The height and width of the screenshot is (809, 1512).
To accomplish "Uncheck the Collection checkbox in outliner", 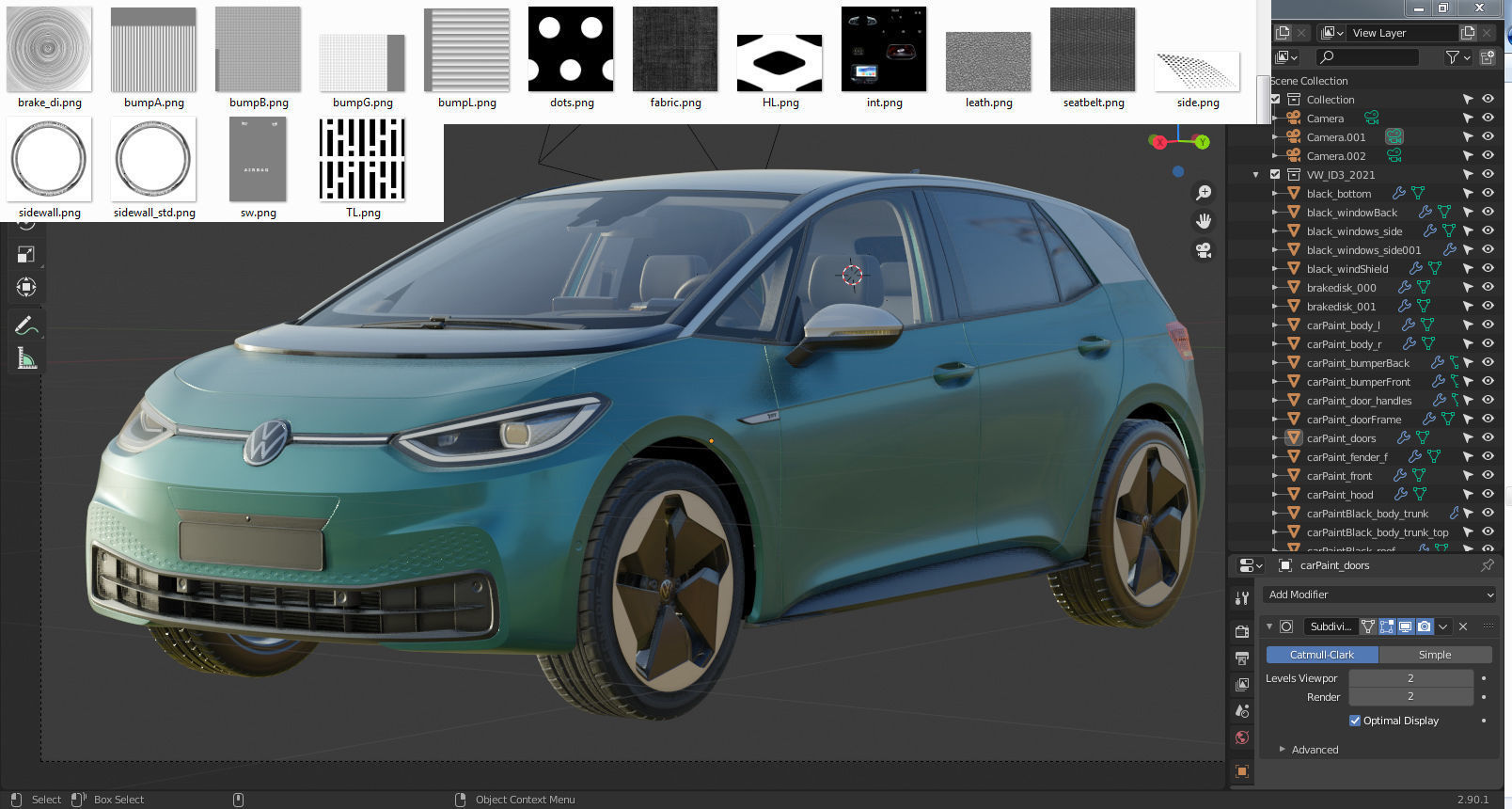I will pyautogui.click(x=1275, y=100).
